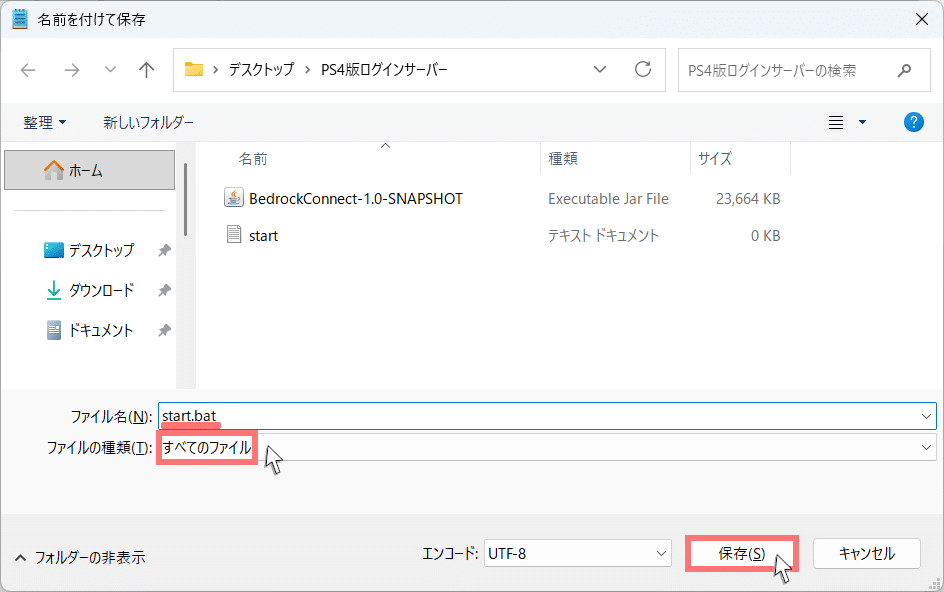Open the help question mark icon

pyautogui.click(x=913, y=122)
